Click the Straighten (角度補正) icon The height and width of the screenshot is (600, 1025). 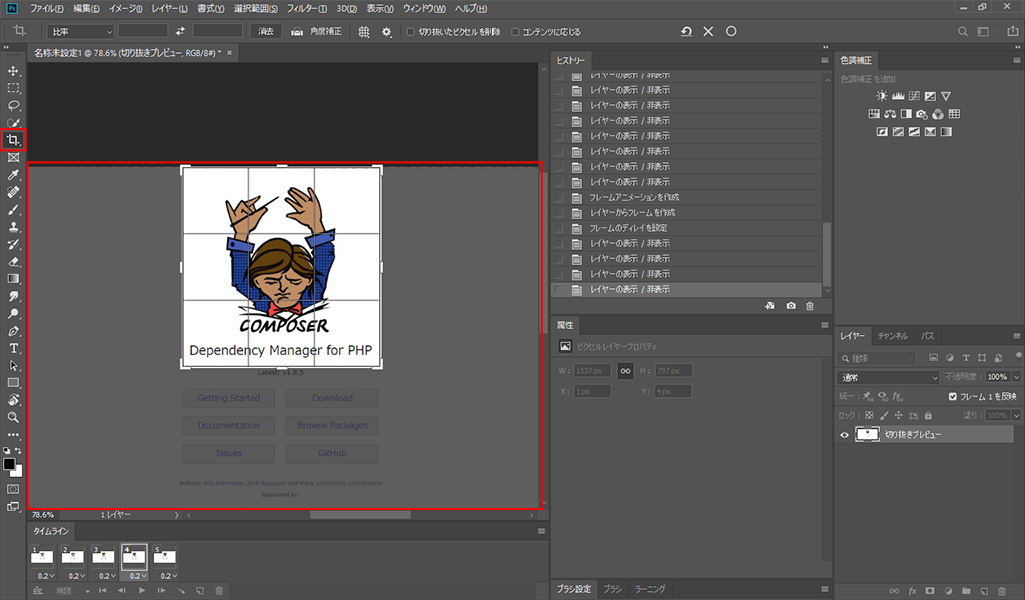(x=297, y=31)
